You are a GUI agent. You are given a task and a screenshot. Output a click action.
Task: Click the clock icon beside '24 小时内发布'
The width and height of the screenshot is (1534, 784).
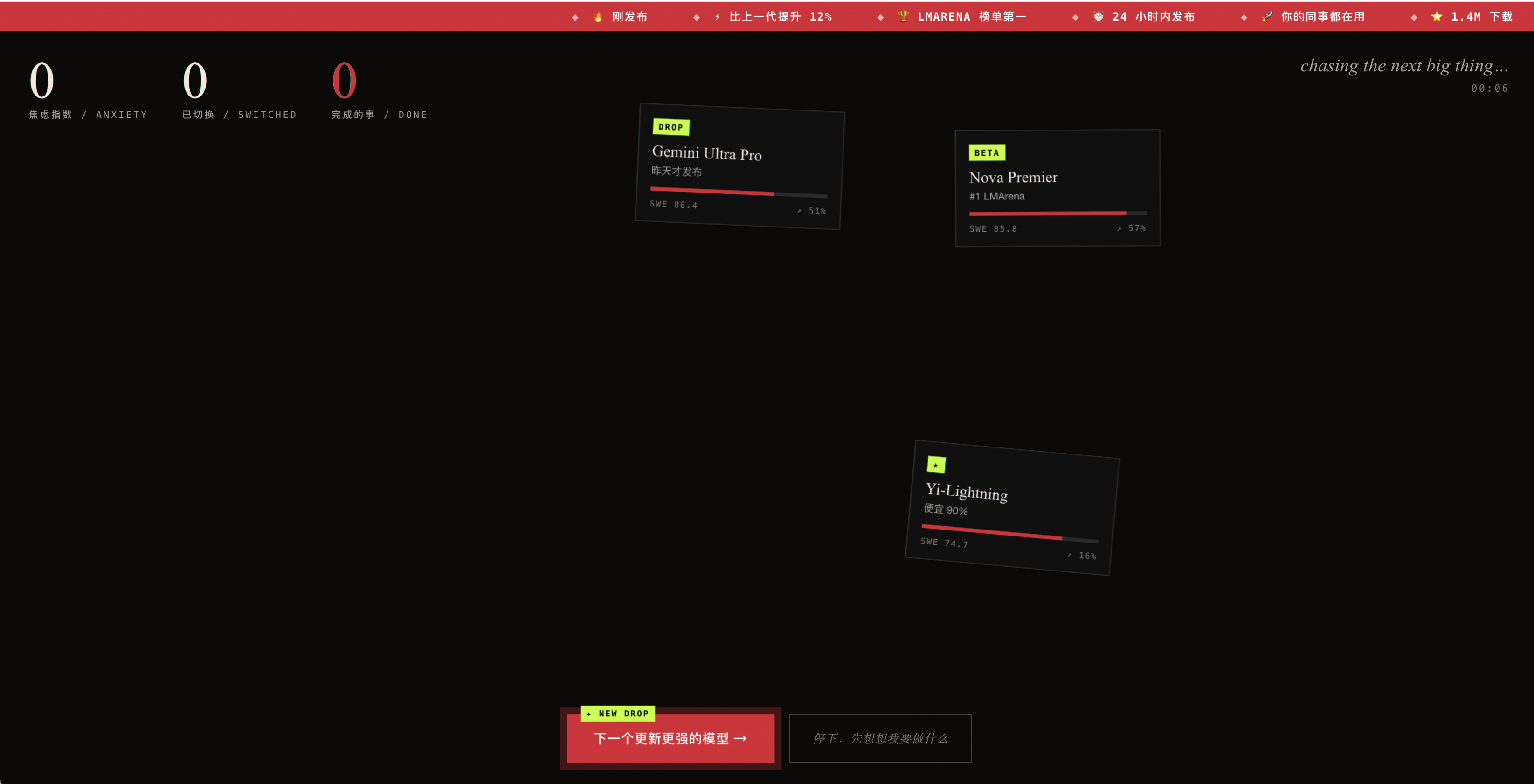[x=1098, y=17]
